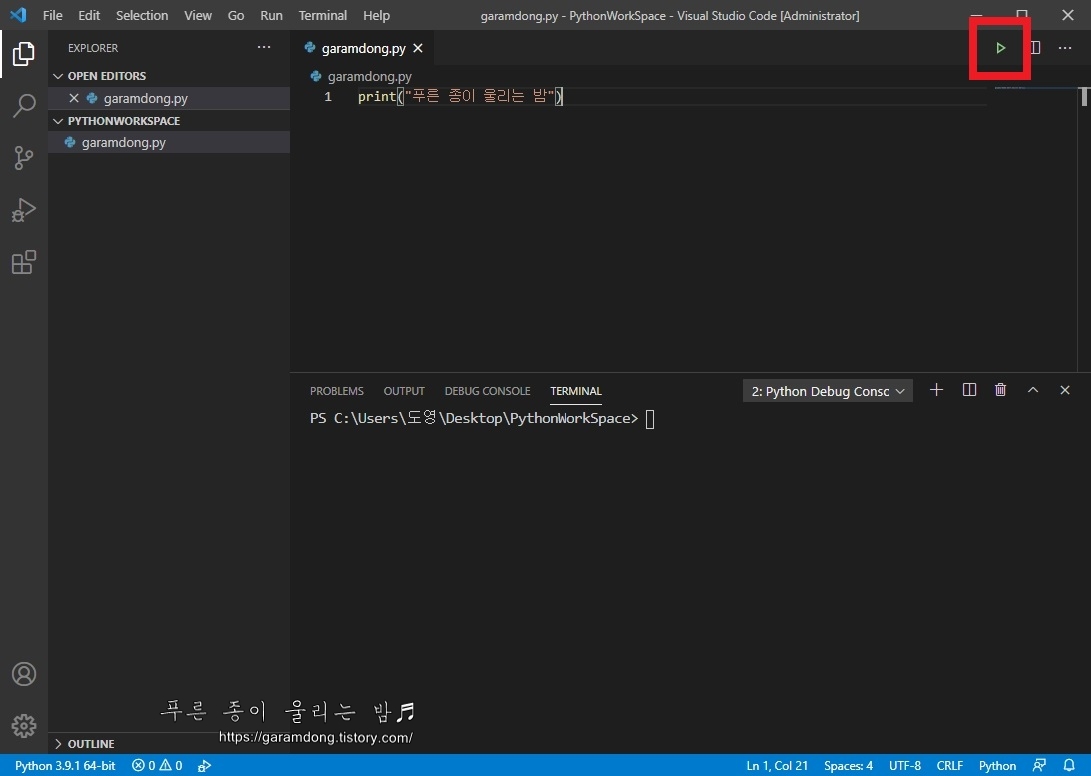Open the feedback icon in status bar

coord(1040,766)
